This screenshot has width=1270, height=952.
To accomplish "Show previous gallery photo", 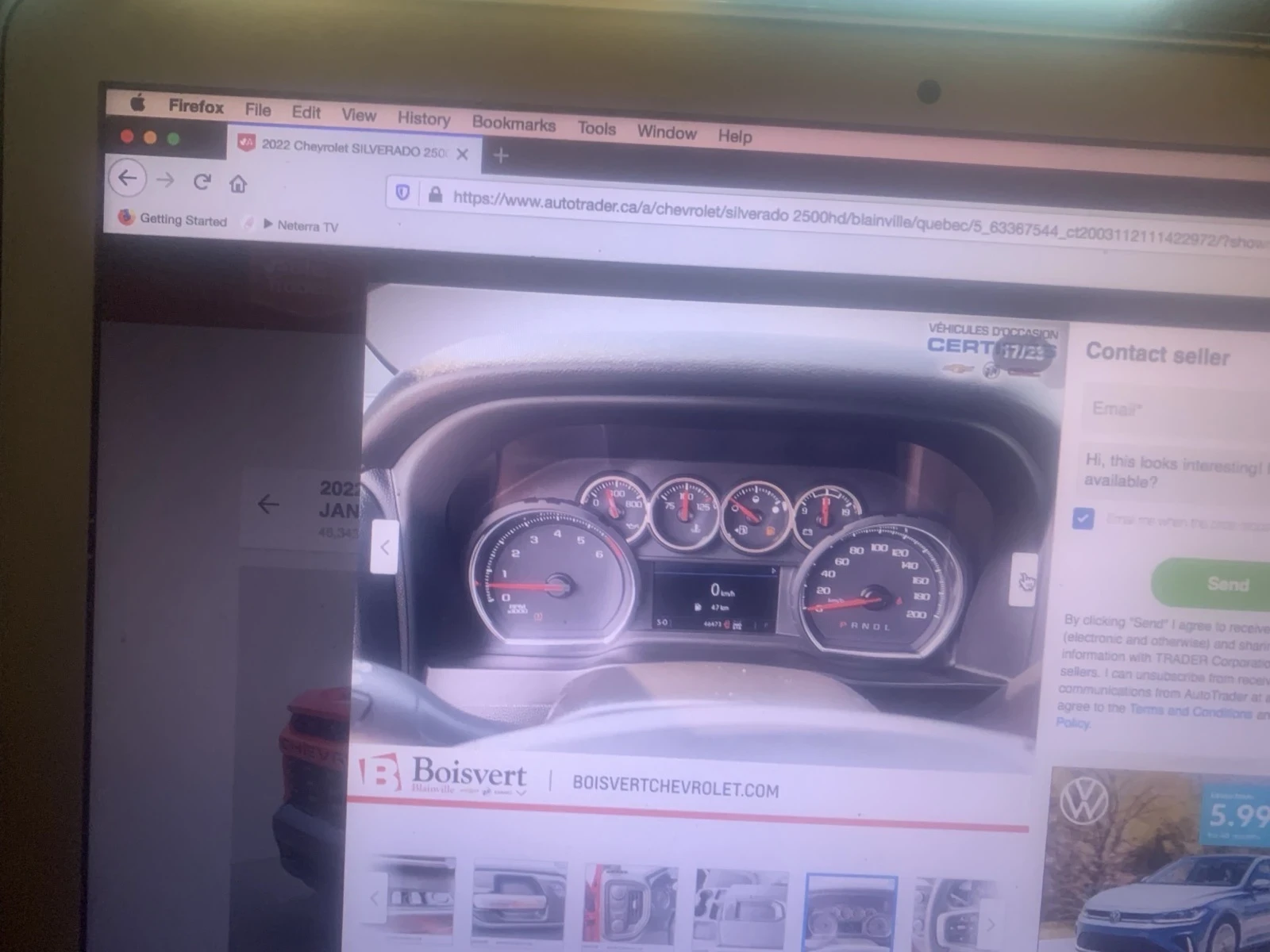I will click(x=385, y=547).
